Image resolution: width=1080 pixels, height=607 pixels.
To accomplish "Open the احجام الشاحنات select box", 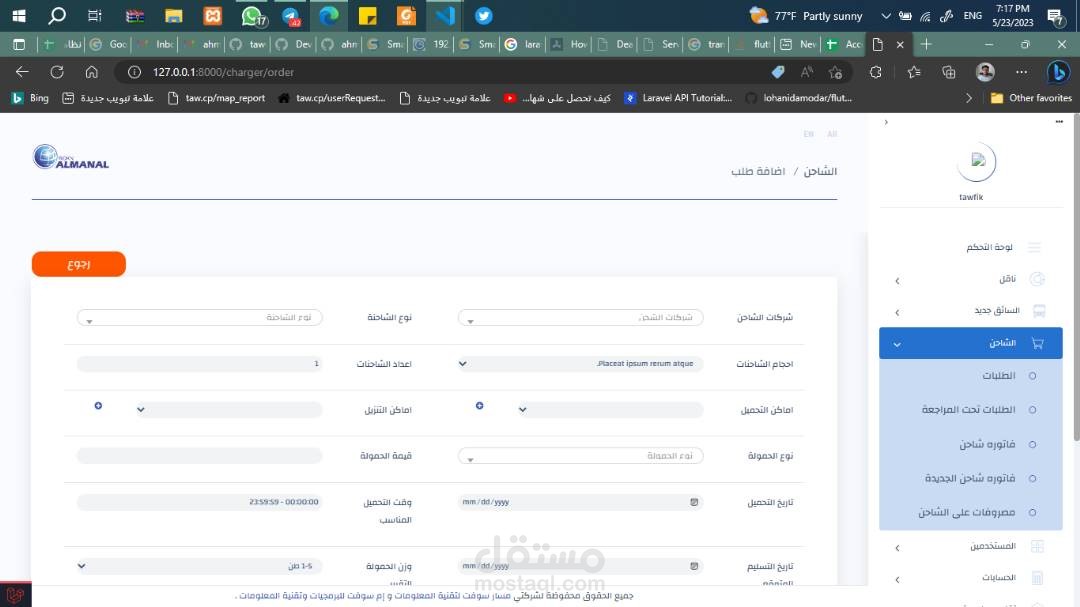I will (x=580, y=364).
